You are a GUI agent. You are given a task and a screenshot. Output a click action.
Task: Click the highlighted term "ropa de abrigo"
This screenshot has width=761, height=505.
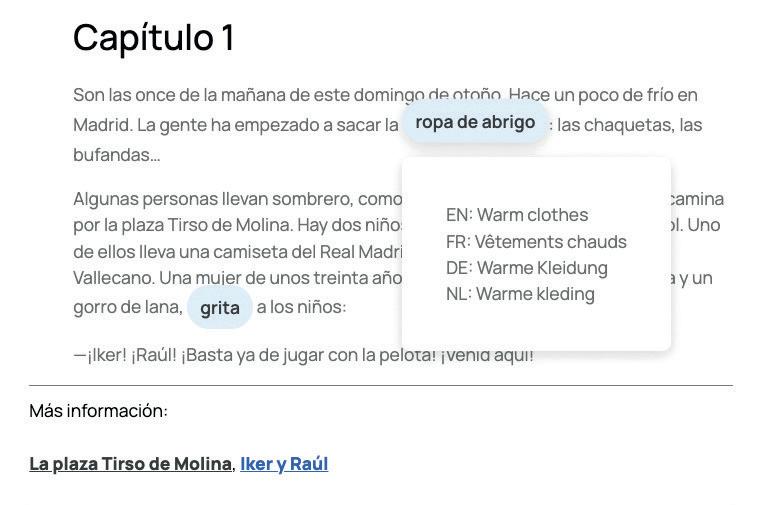[475, 122]
